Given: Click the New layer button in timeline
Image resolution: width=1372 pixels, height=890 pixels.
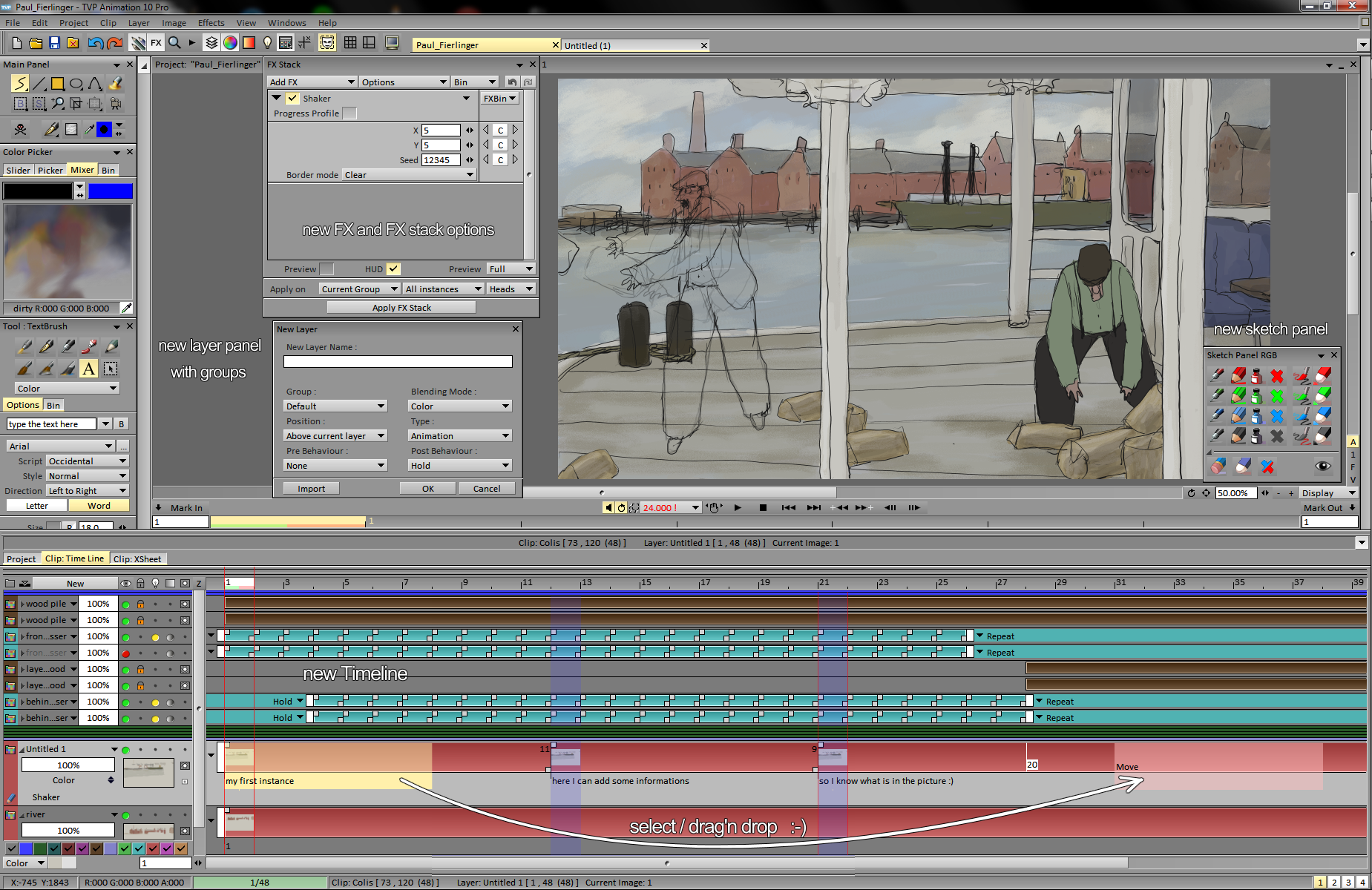Looking at the screenshot, I should [75, 584].
